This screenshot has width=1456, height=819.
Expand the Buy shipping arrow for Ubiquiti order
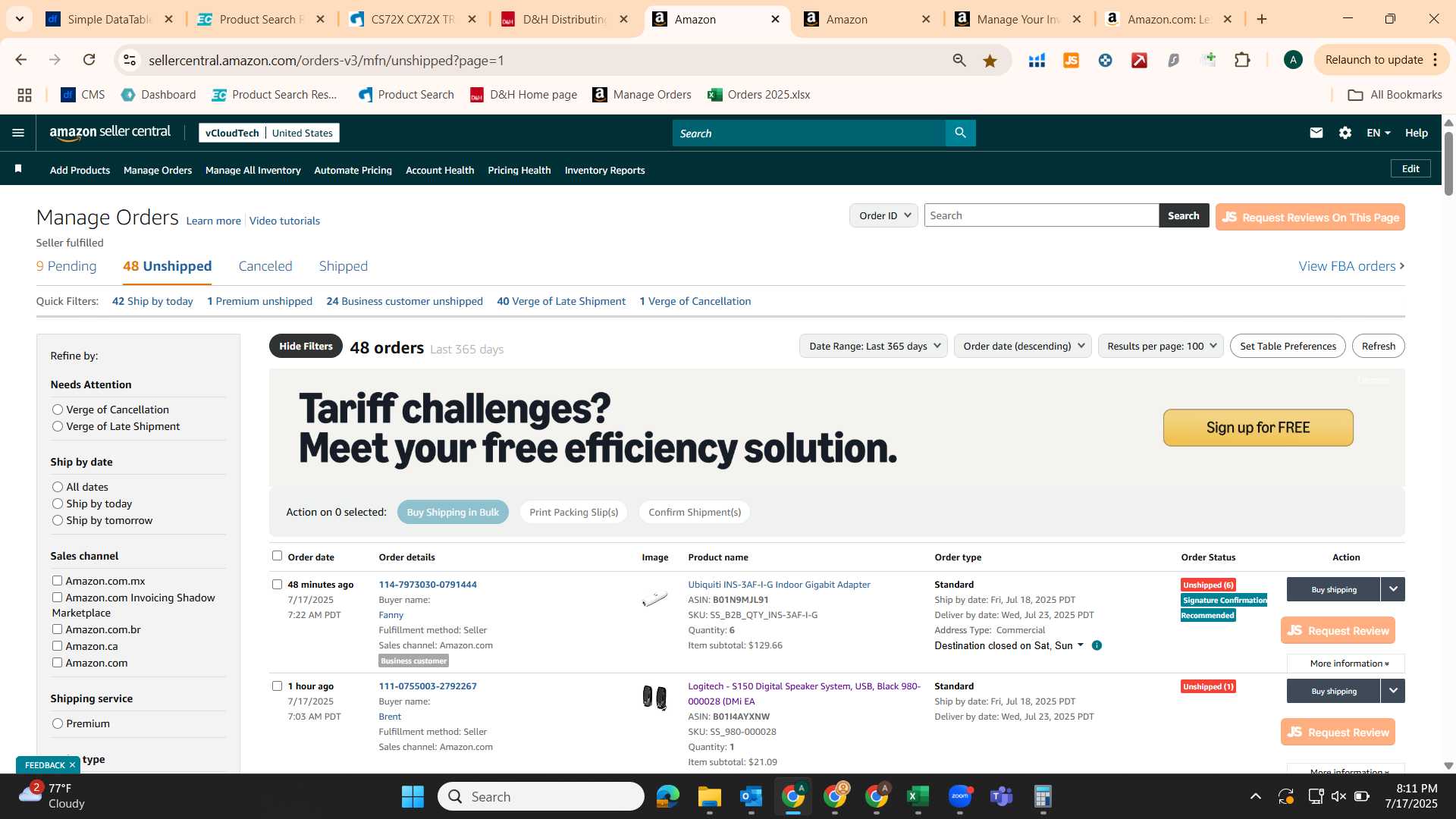point(1393,589)
